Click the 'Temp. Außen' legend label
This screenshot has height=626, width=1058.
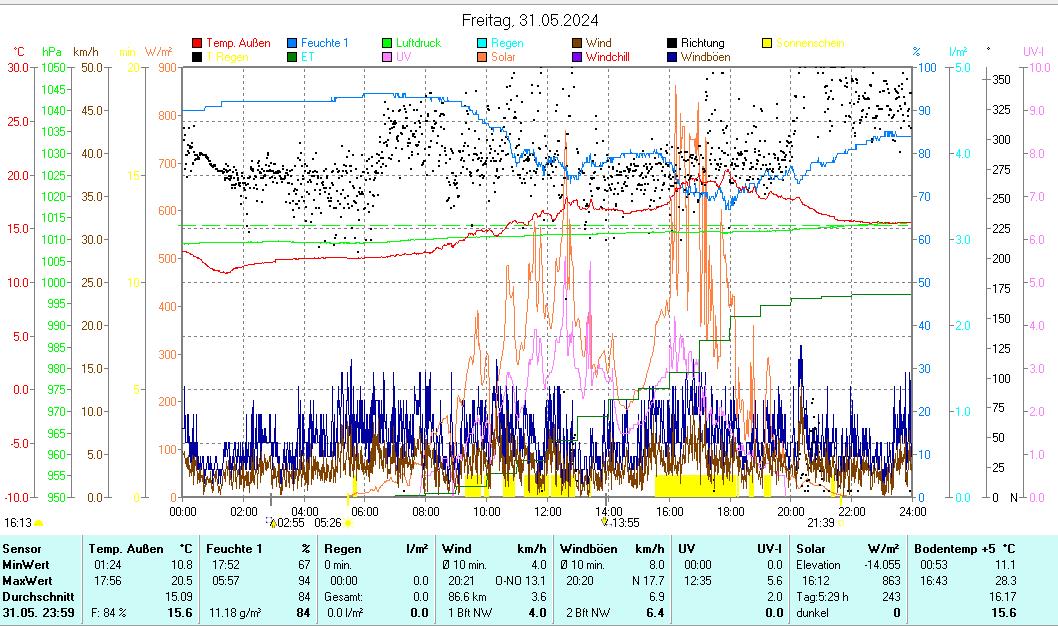238,43
